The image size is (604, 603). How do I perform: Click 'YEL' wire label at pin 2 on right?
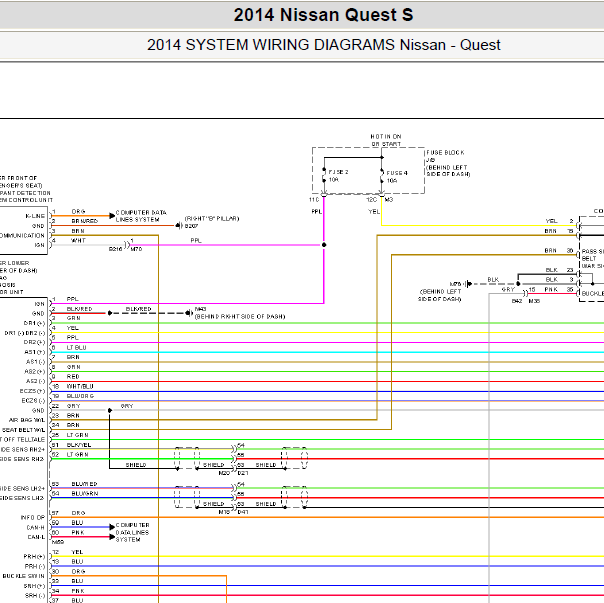click(551, 221)
